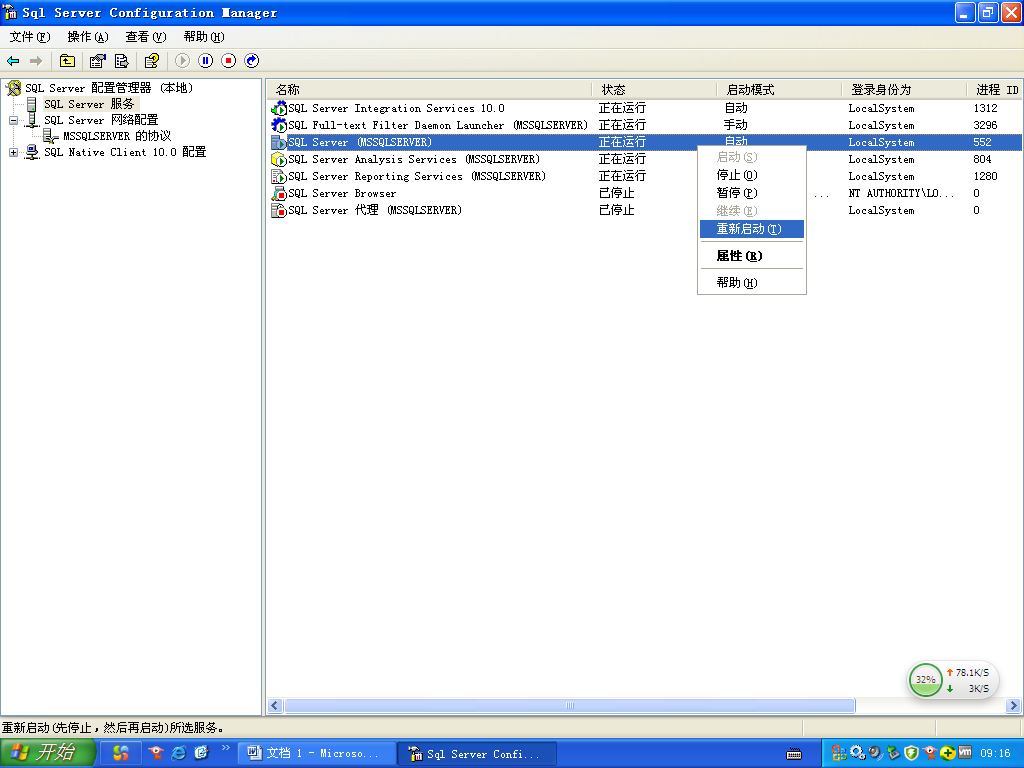Click the Help toolbar icon with question mark
This screenshot has width=1024, height=768.
click(152, 60)
